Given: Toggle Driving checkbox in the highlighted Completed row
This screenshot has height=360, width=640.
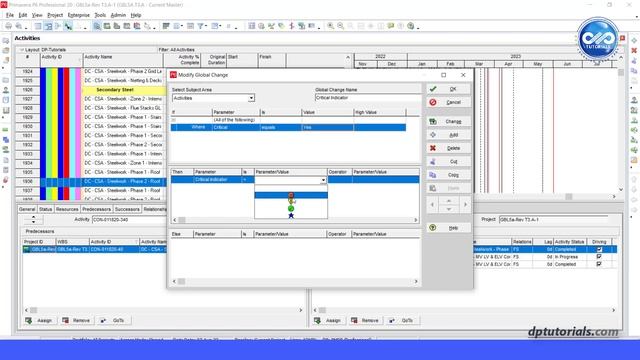Looking at the screenshot, I should click(x=599, y=249).
